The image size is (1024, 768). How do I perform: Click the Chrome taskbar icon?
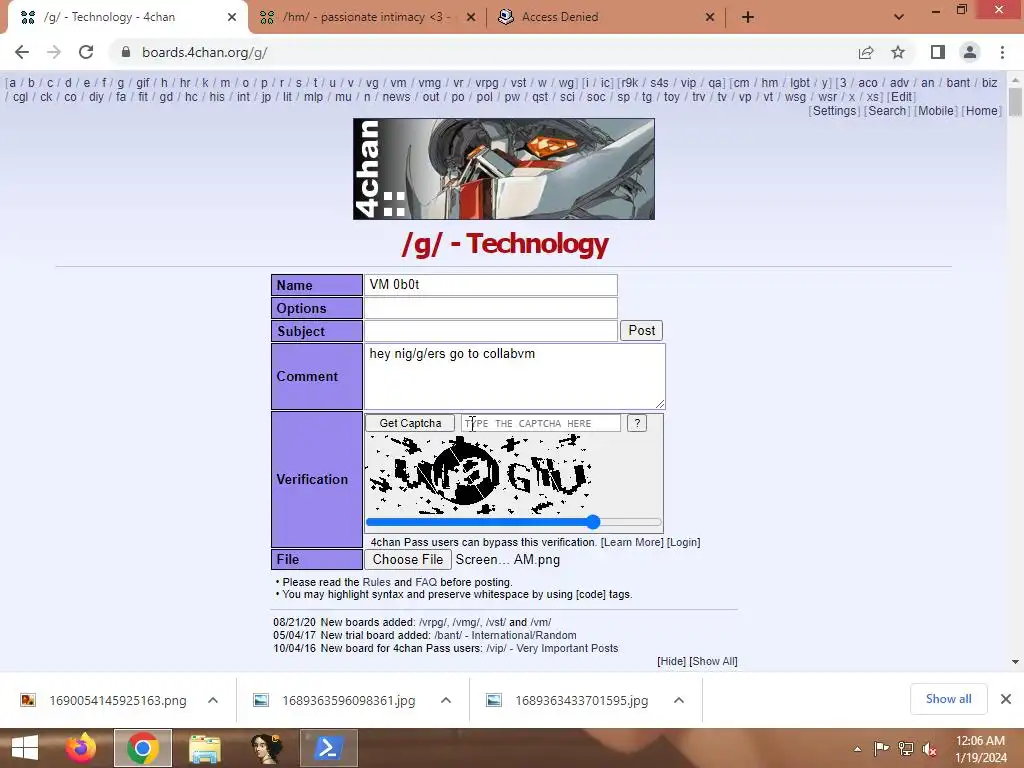click(x=142, y=748)
